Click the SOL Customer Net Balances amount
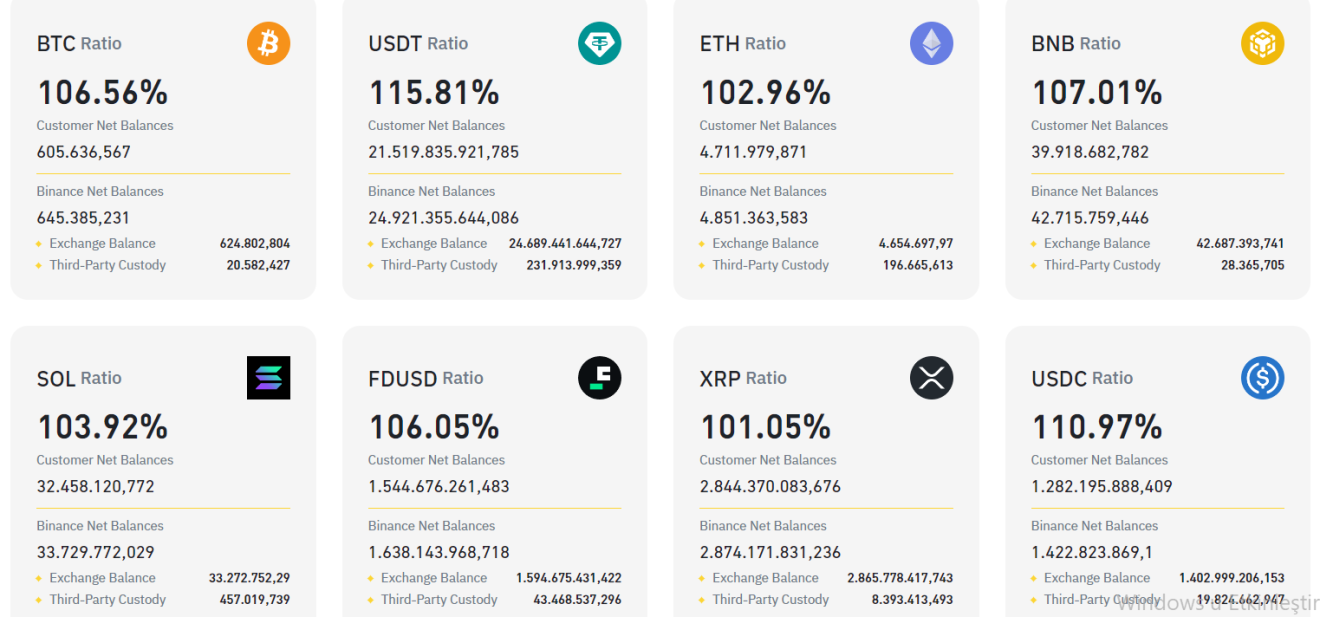Viewport: 1320px width, 617px height. (96, 487)
